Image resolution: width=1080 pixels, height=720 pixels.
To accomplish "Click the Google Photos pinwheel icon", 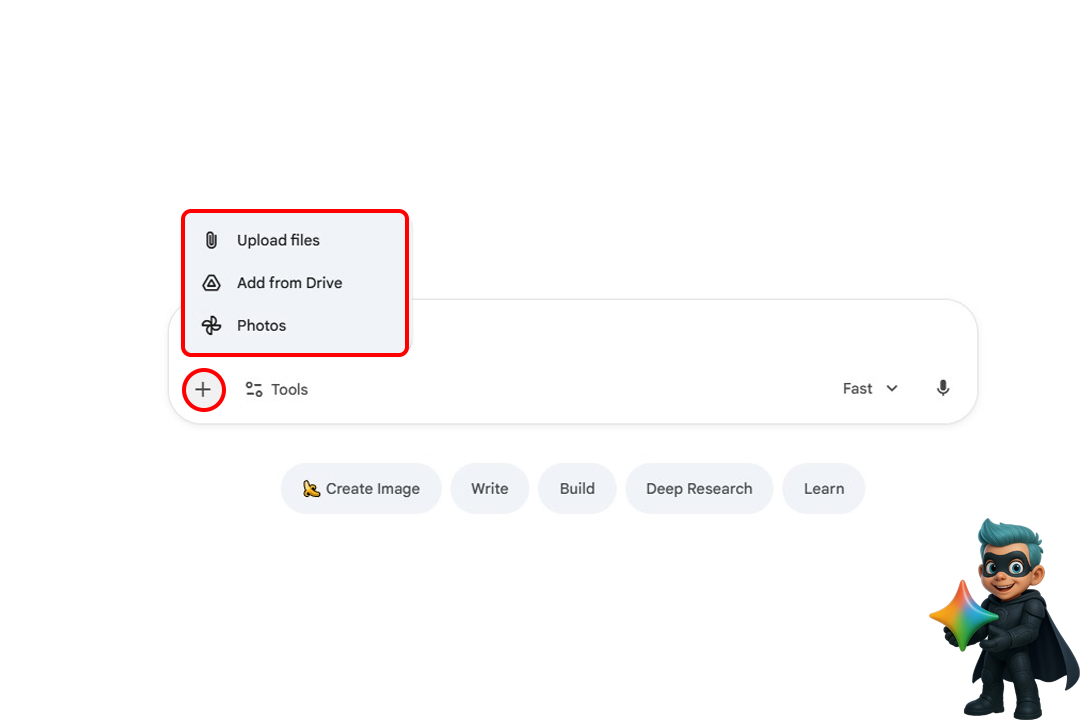I will 211,325.
